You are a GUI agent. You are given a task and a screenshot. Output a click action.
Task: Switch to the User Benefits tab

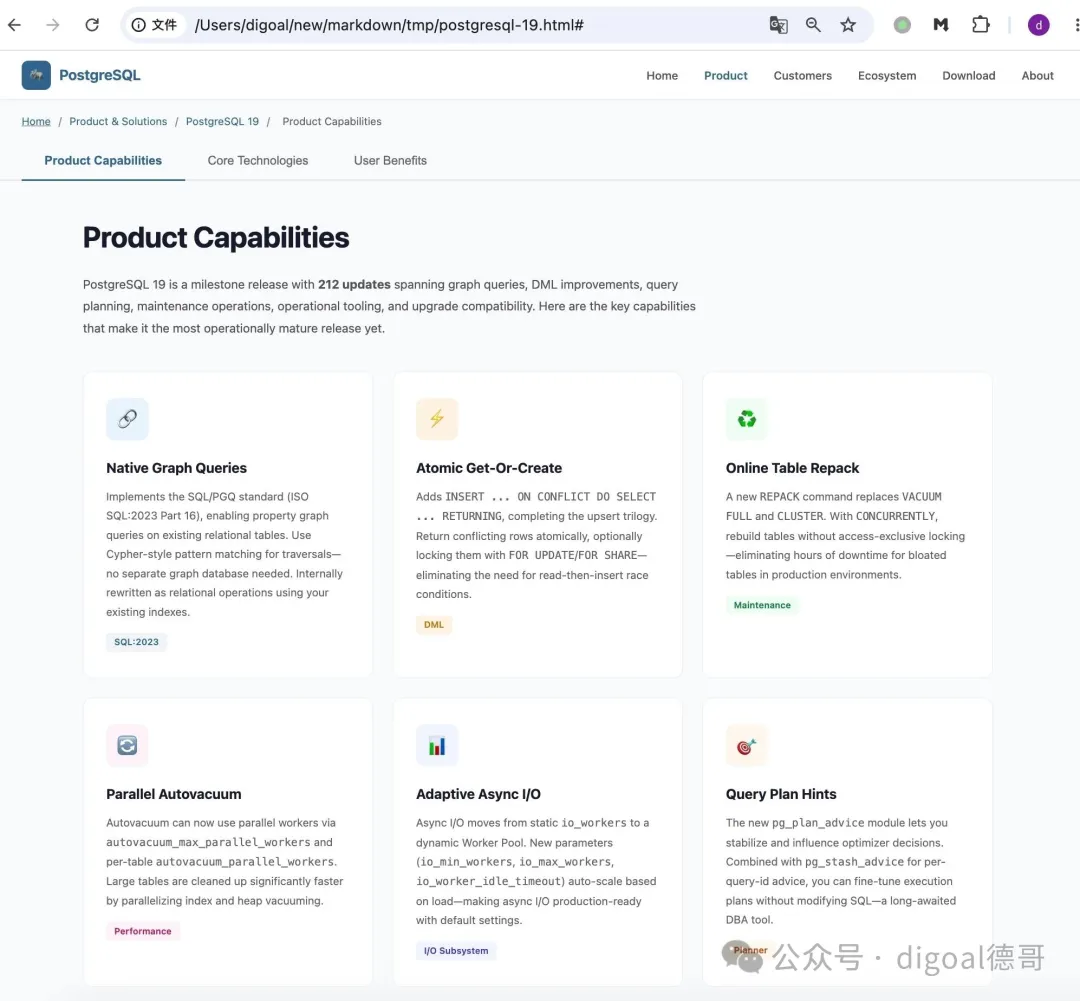point(390,161)
